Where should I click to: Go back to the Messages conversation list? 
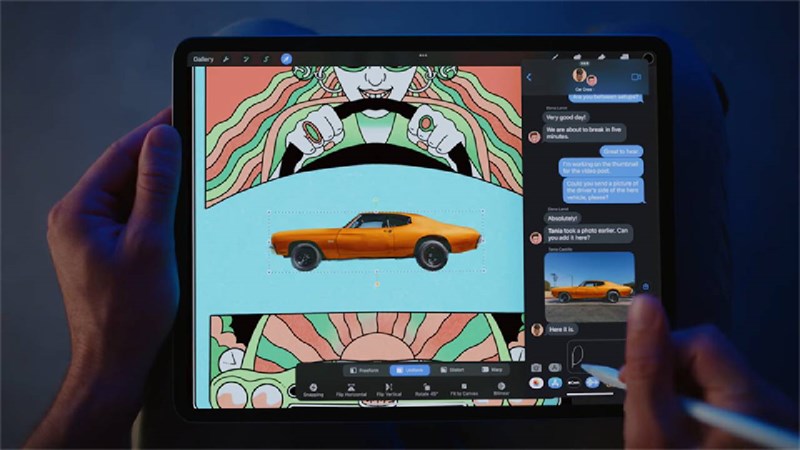(x=529, y=77)
